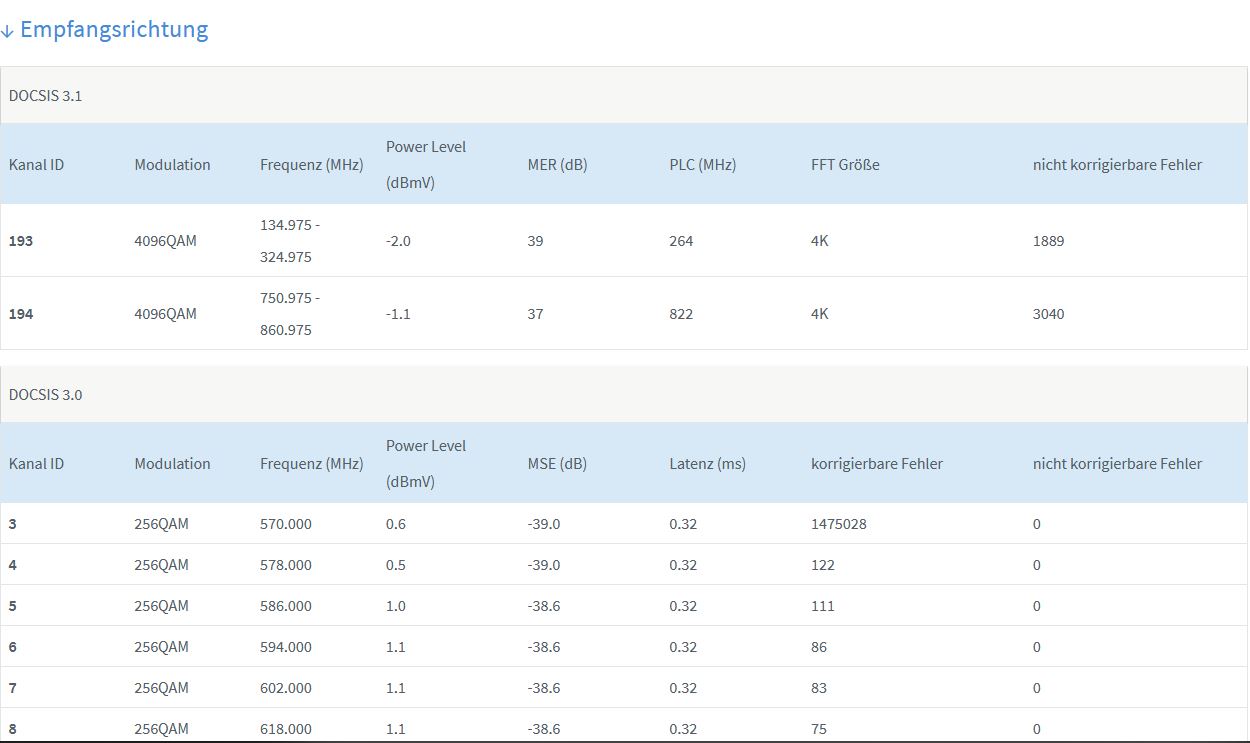This screenshot has width=1250, height=743.
Task: Click Kanal ID header in DOCSIS 3.1 table
Action: click(x=37, y=165)
